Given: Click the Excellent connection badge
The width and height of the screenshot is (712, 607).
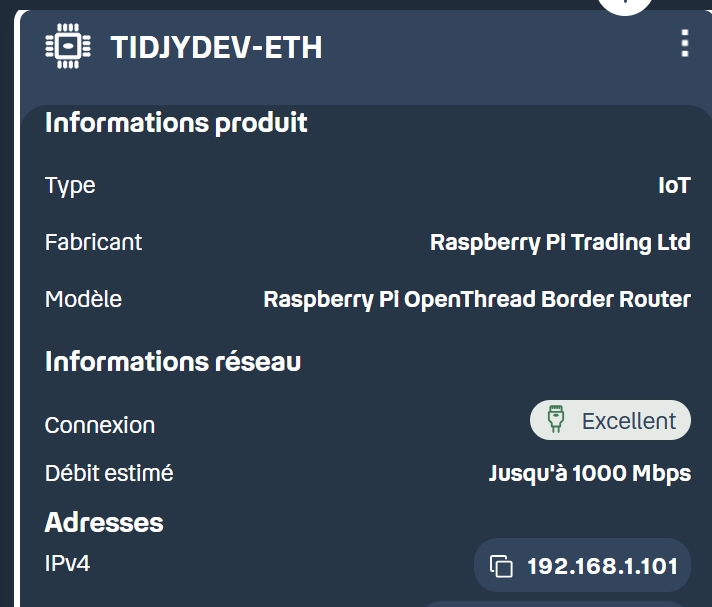Looking at the screenshot, I should pos(610,421).
